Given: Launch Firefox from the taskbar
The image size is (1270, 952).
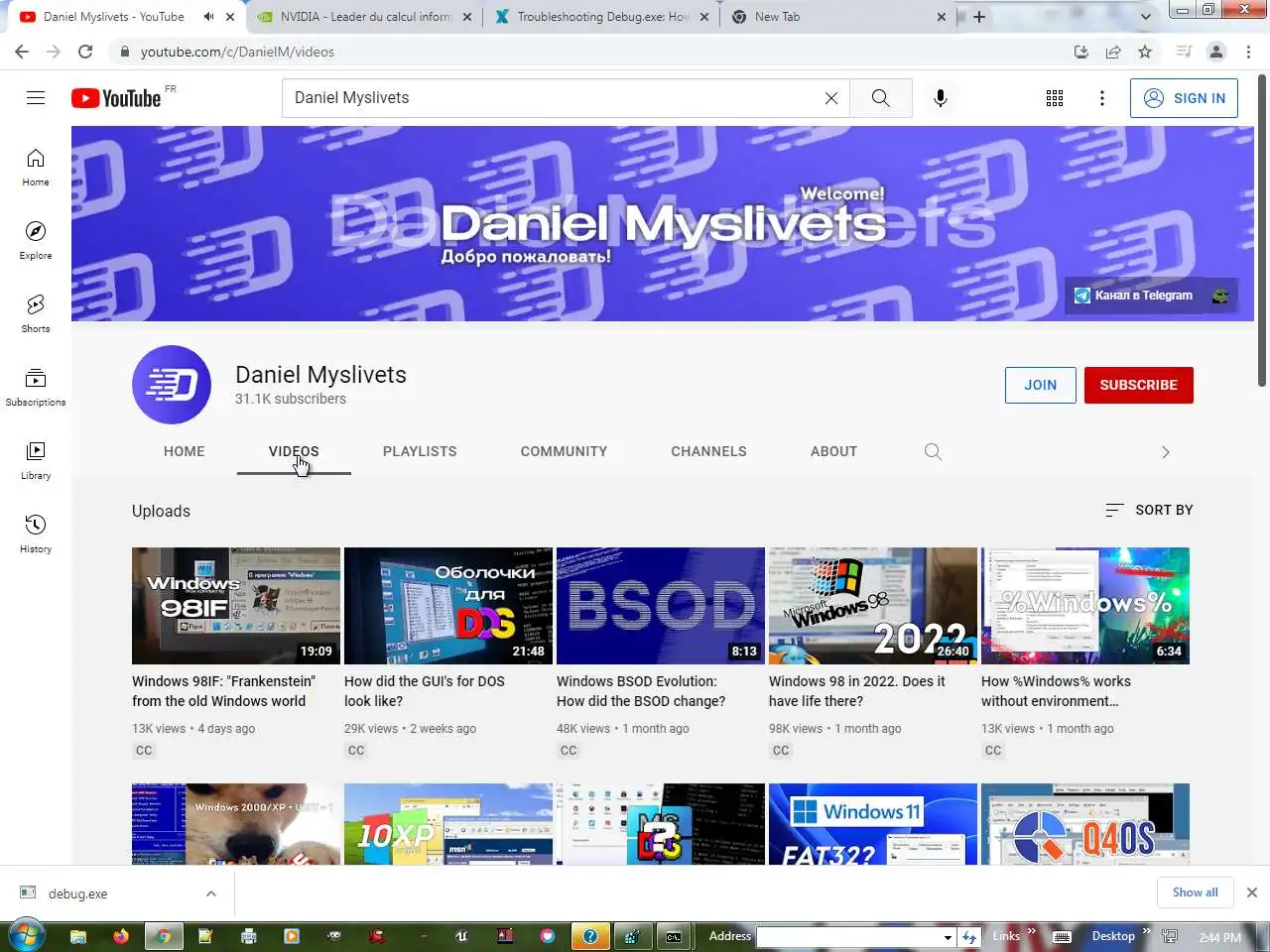Looking at the screenshot, I should click(x=121, y=935).
